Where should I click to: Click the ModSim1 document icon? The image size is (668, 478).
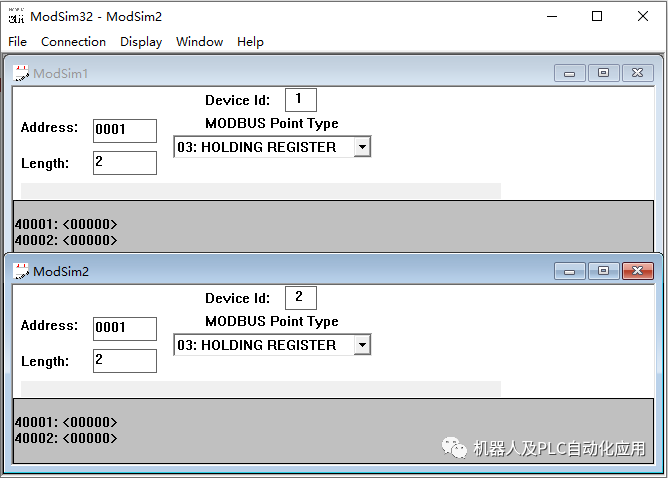21,73
